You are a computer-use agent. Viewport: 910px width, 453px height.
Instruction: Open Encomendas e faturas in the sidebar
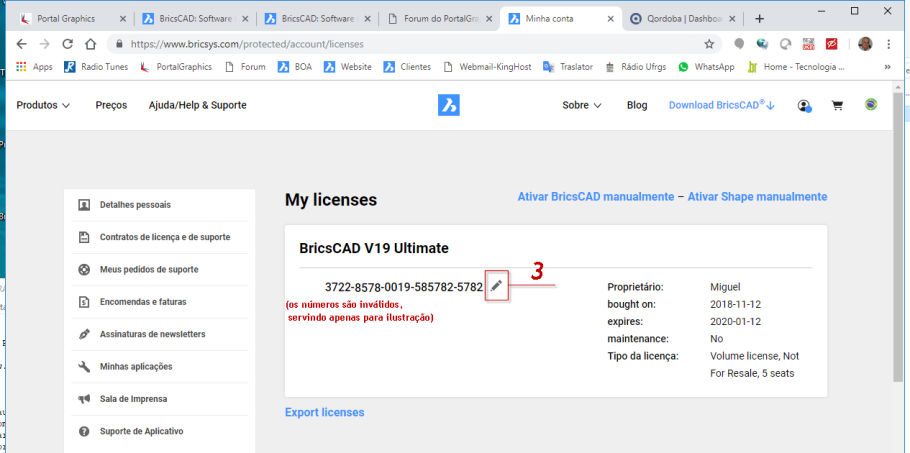(x=160, y=302)
